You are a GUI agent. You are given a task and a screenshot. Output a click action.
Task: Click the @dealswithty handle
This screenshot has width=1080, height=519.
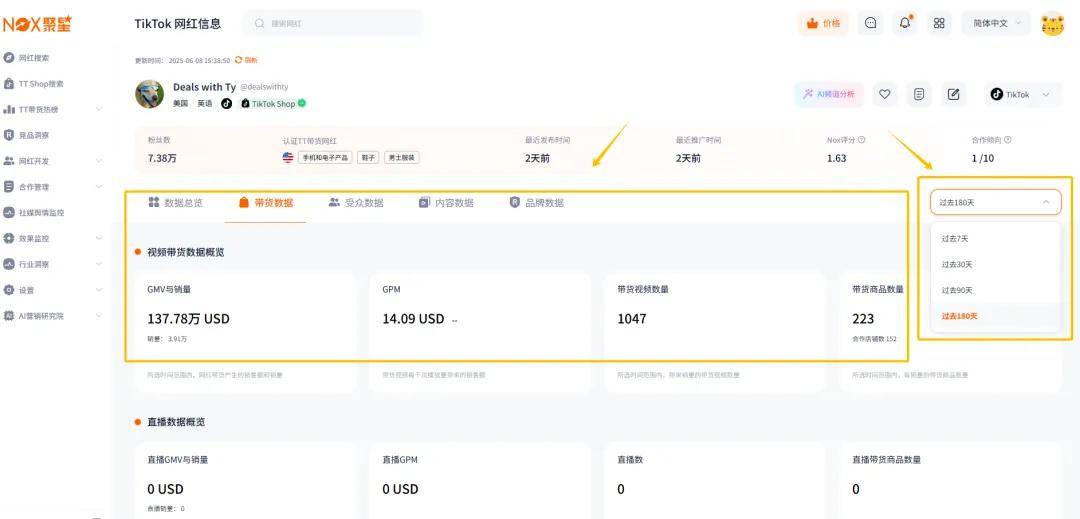tap(264, 87)
